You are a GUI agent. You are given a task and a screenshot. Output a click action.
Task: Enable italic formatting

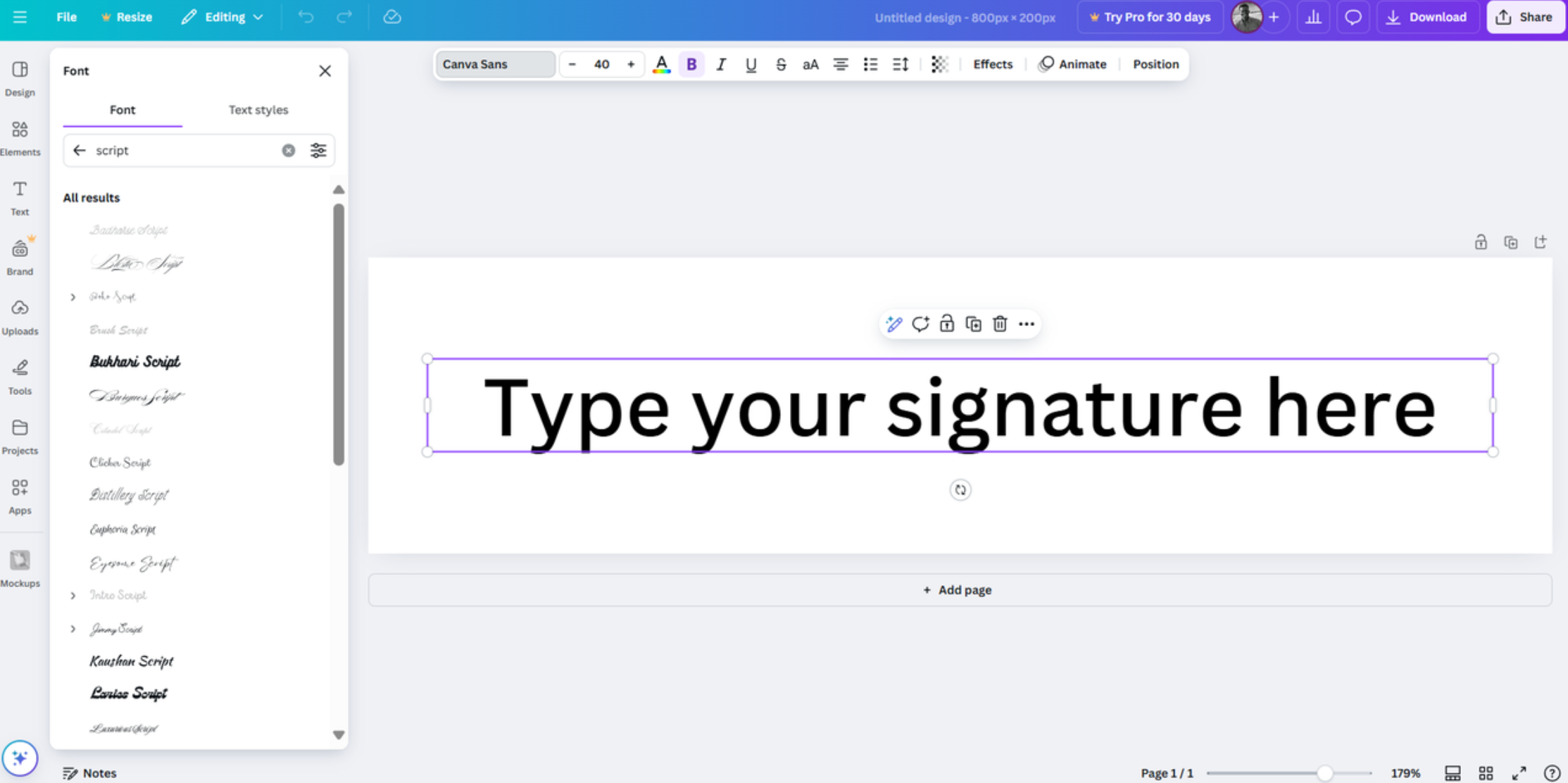click(720, 63)
